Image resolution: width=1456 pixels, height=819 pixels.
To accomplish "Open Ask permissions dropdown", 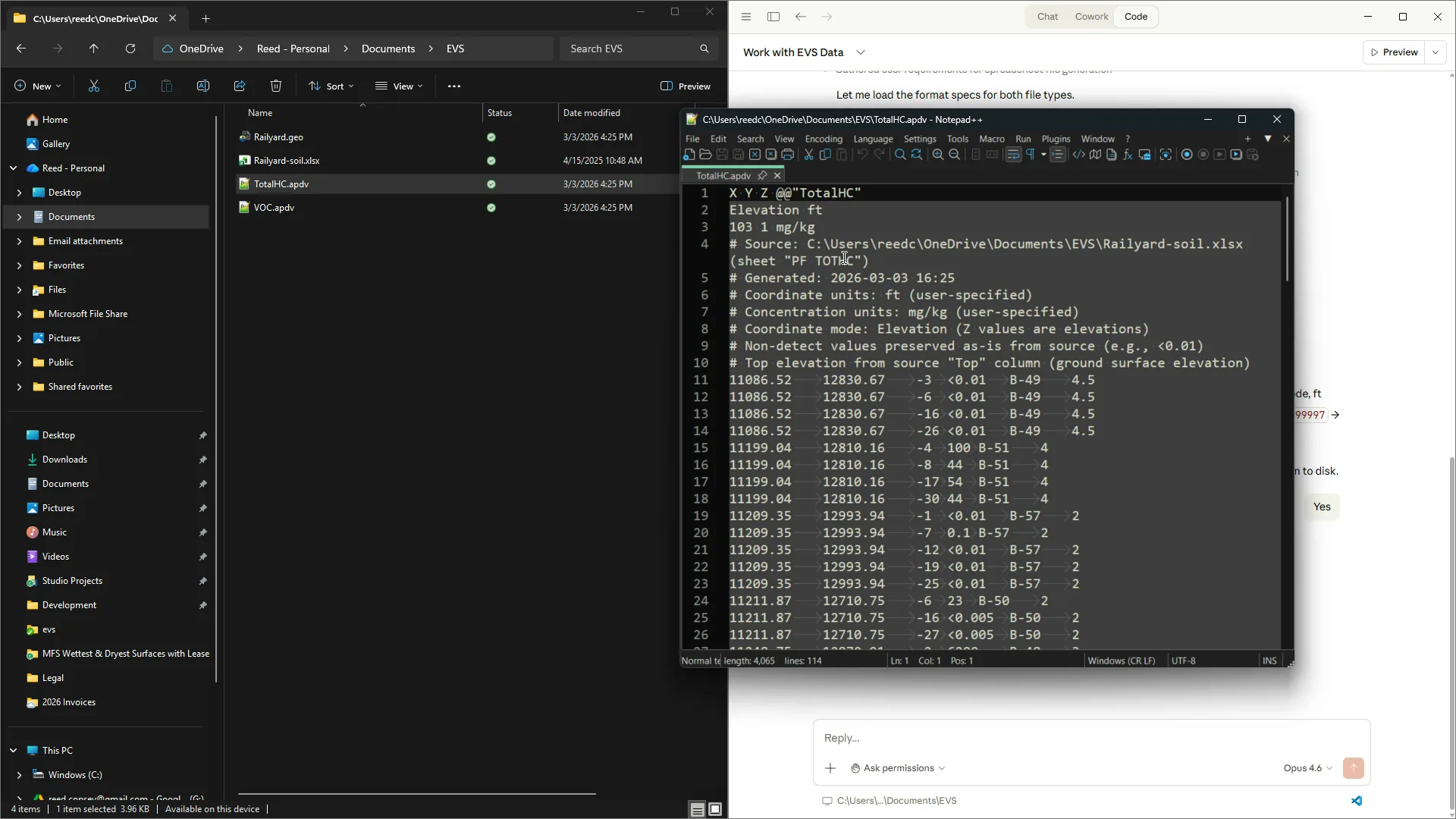I will [898, 768].
